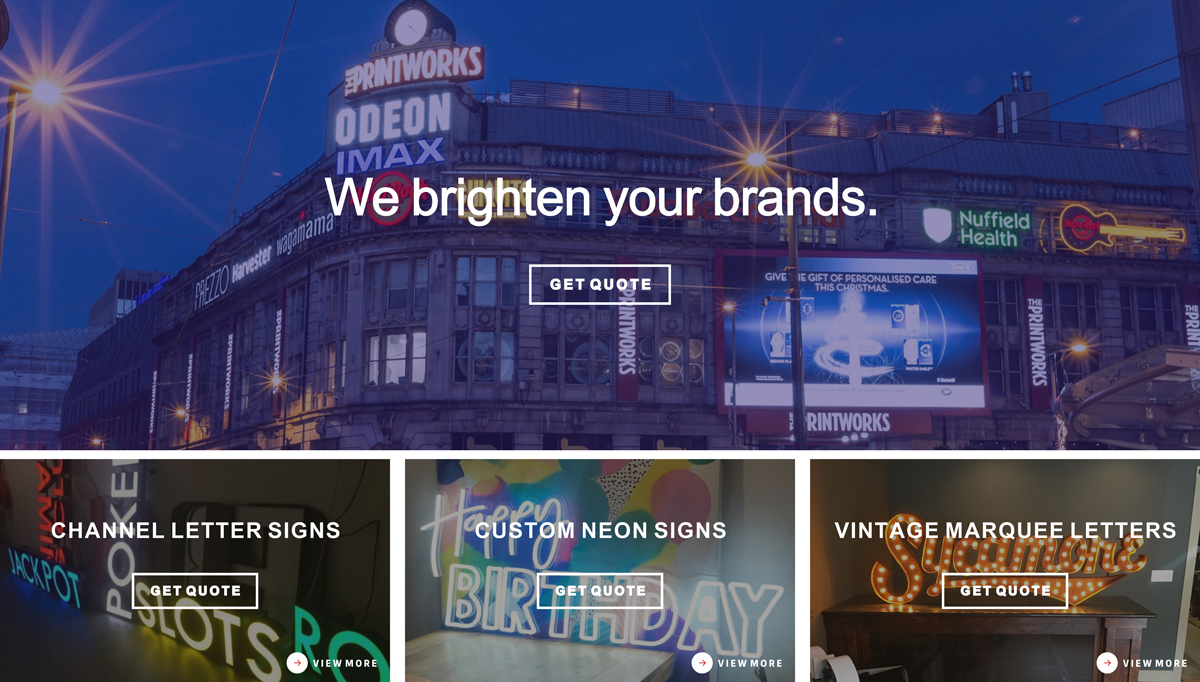The image size is (1200, 682).
Task: Click the arrow icon on Vintage Marquee Letters card
Action: [1107, 663]
